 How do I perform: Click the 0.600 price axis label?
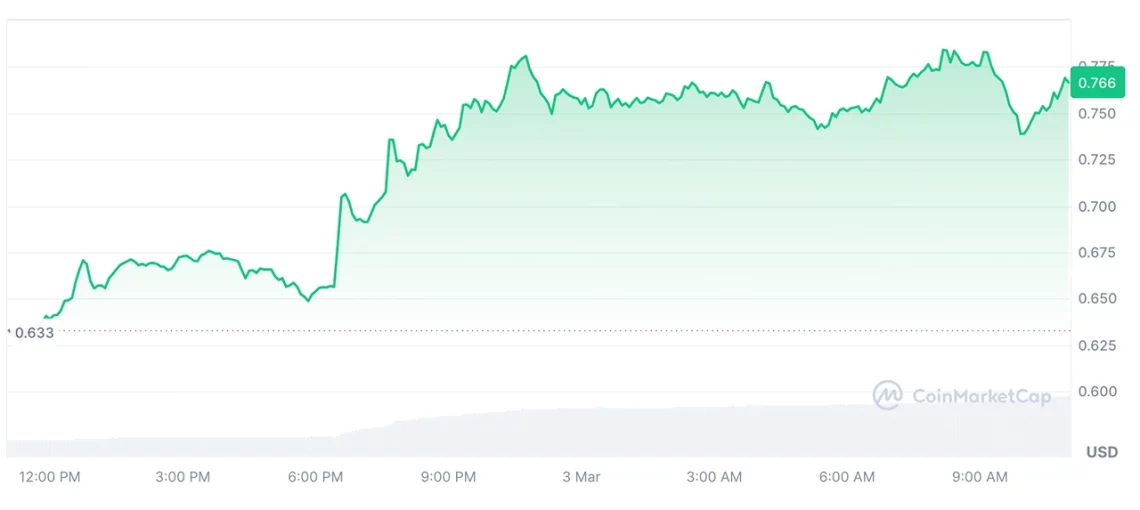(x=1097, y=391)
